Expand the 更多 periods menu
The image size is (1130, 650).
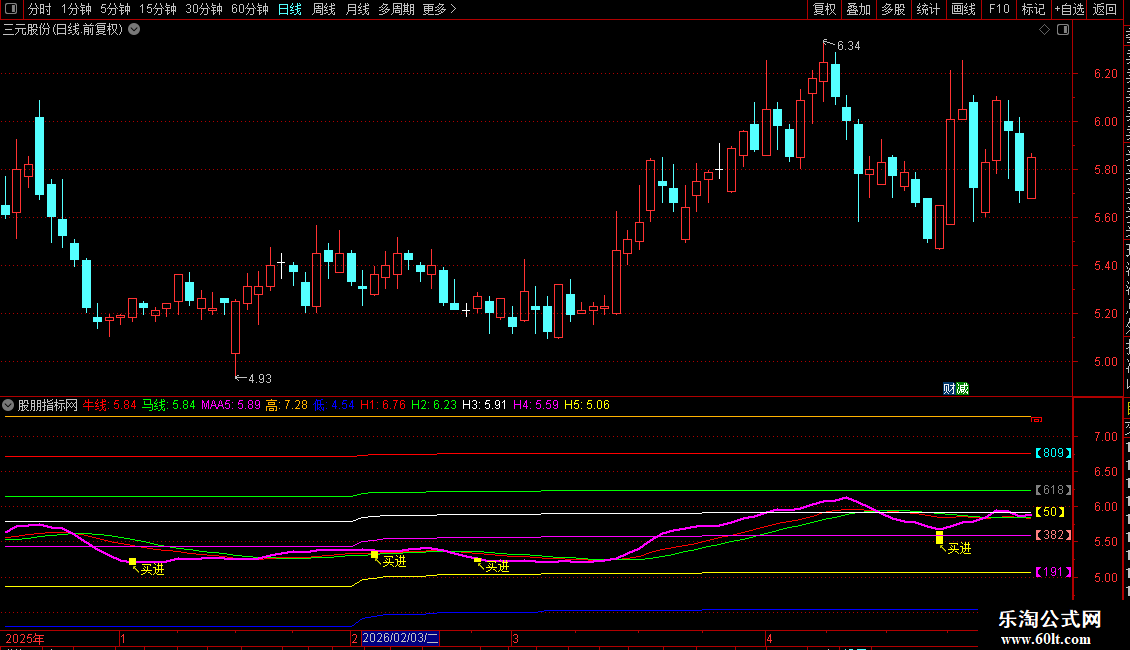click(x=439, y=9)
